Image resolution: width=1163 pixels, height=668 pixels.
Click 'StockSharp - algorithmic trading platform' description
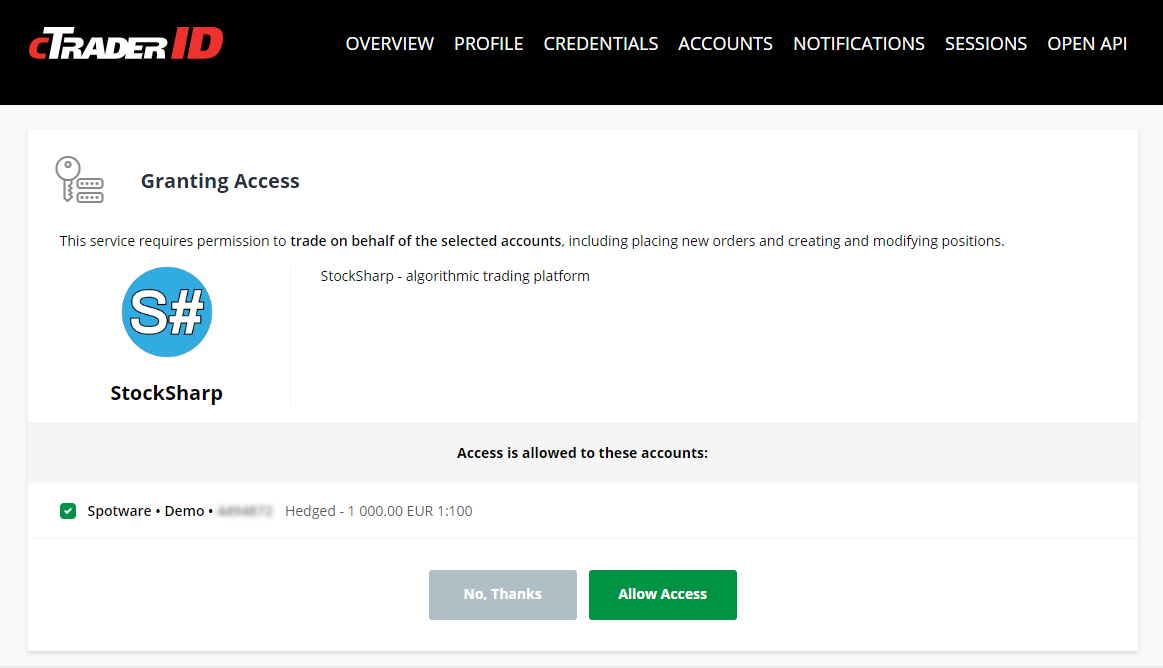[455, 276]
